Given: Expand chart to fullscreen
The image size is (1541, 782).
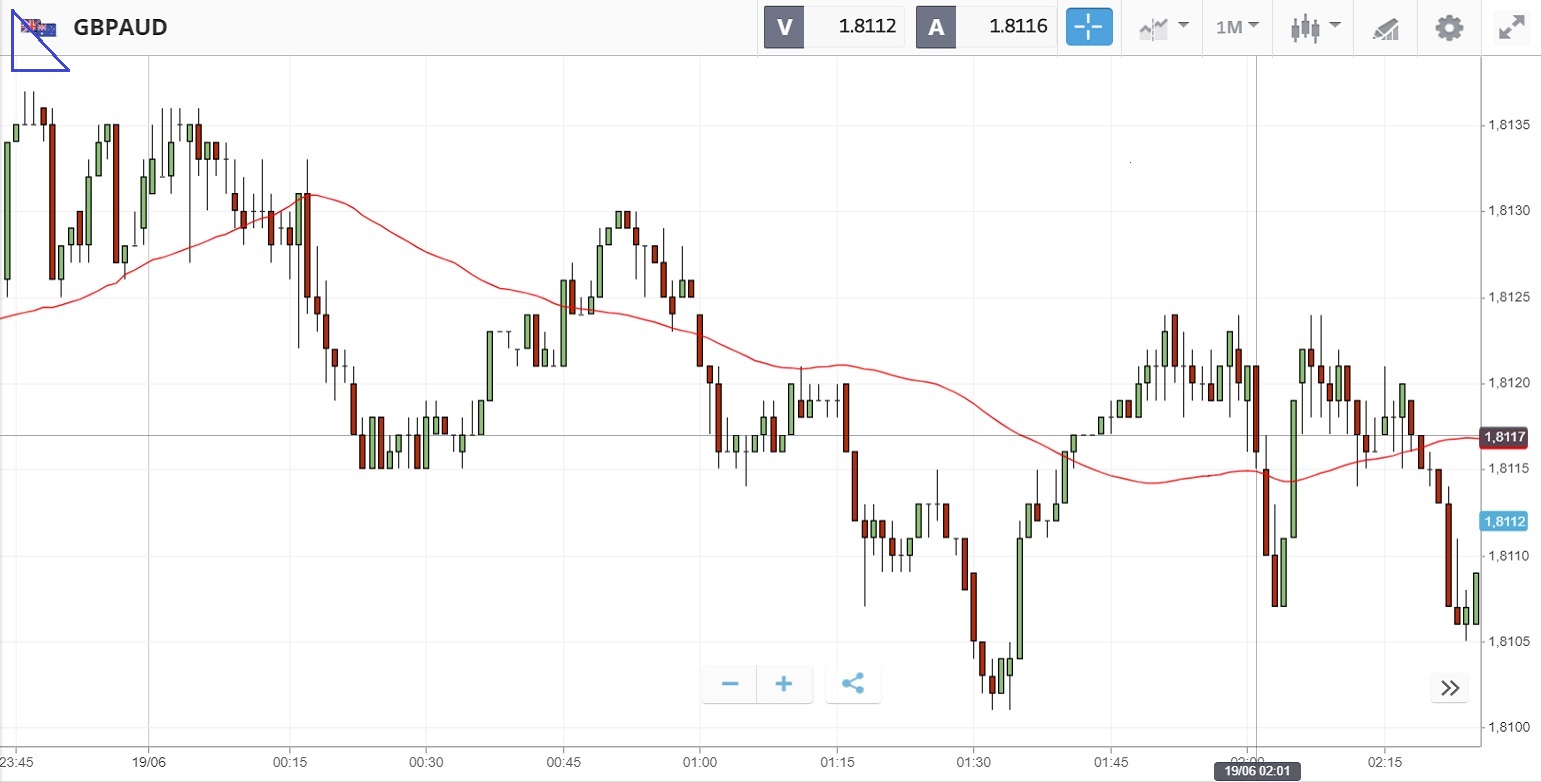Looking at the screenshot, I should click(x=1510, y=27).
